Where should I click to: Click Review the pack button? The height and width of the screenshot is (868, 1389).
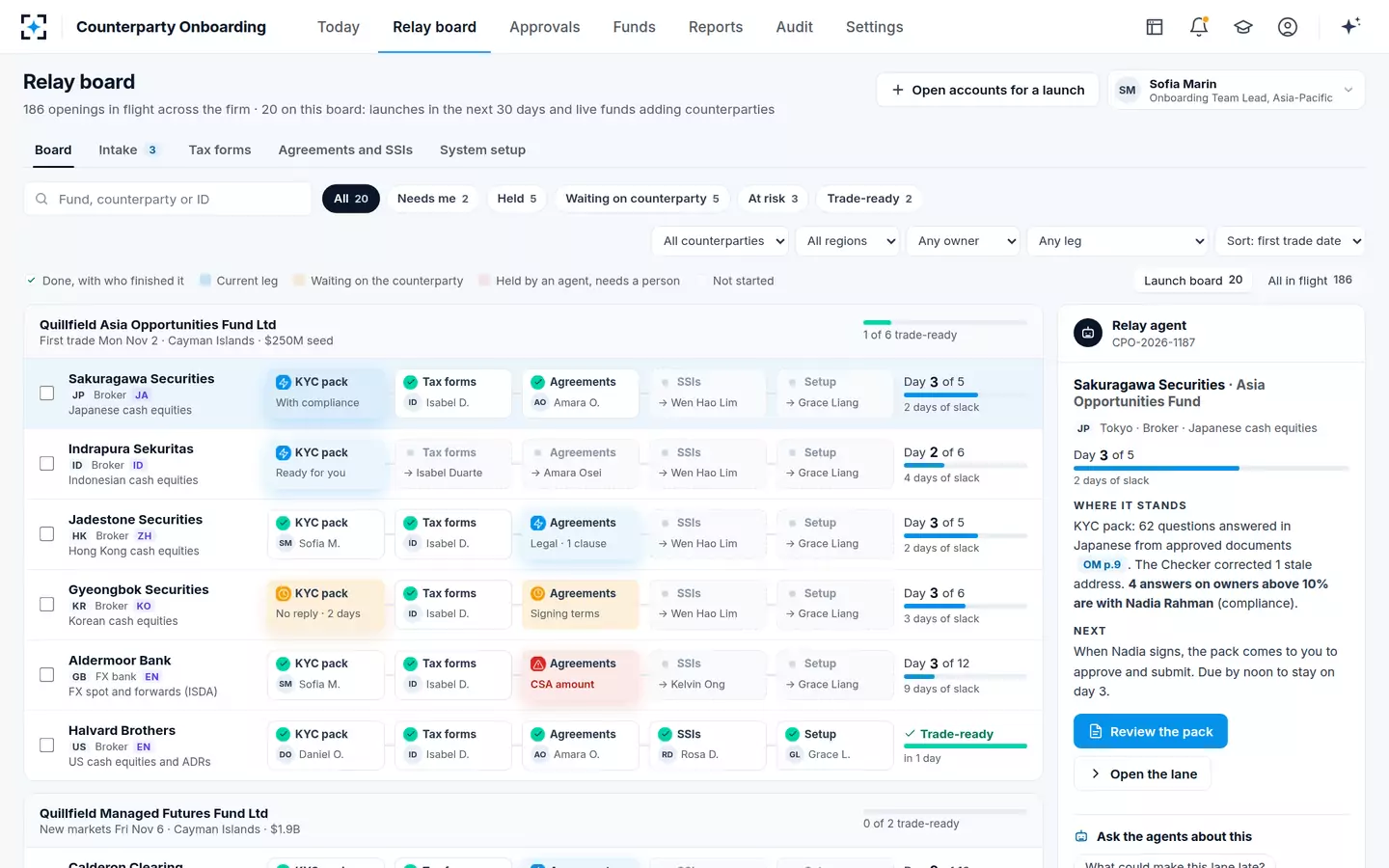(1151, 731)
